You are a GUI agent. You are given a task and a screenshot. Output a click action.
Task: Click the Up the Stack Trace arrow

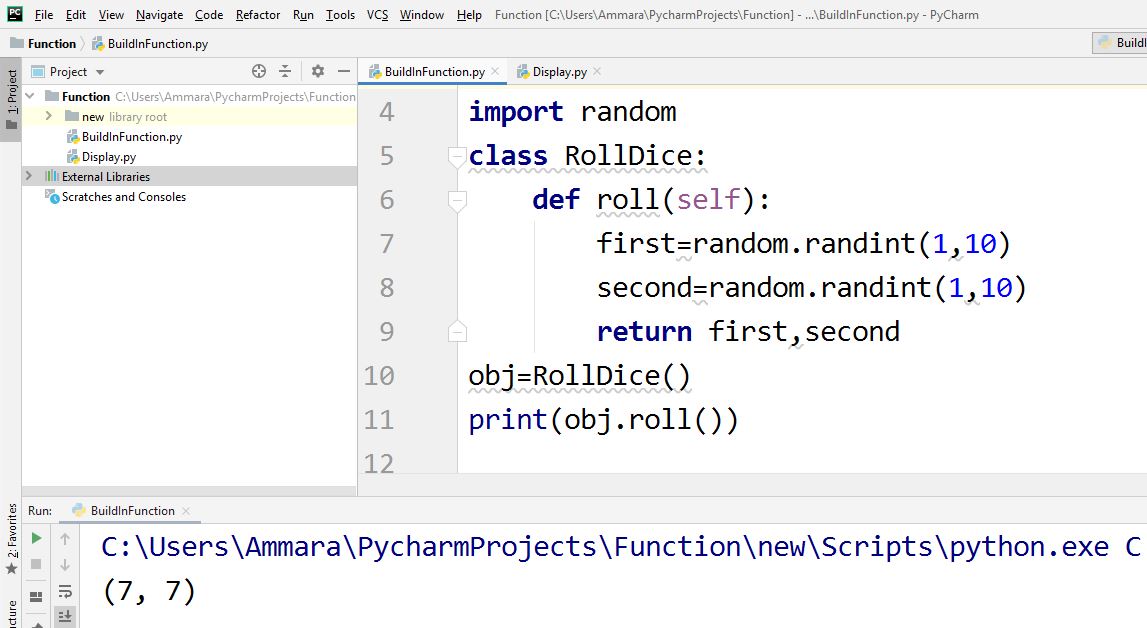(64, 539)
